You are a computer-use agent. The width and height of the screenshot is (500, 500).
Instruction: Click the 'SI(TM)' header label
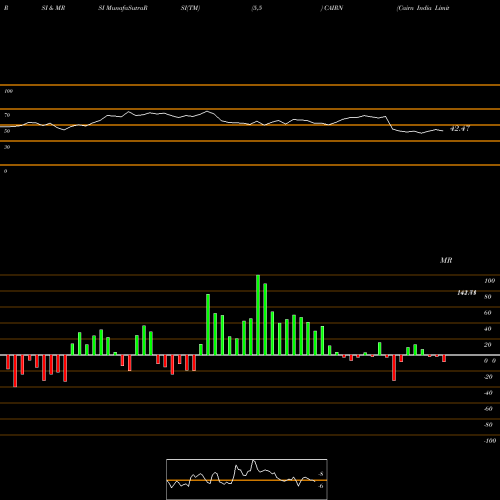[x=190, y=8]
